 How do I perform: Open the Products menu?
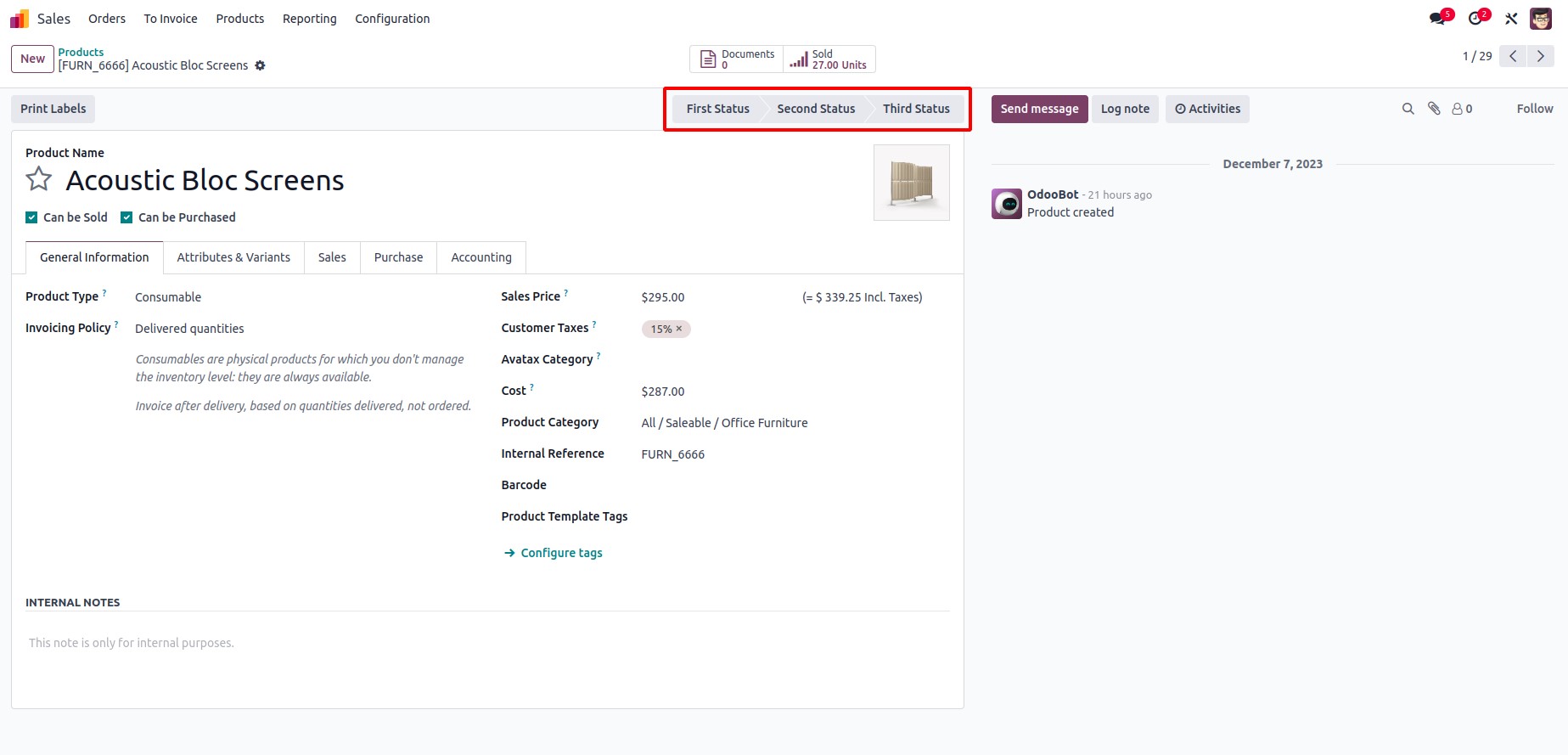(240, 19)
